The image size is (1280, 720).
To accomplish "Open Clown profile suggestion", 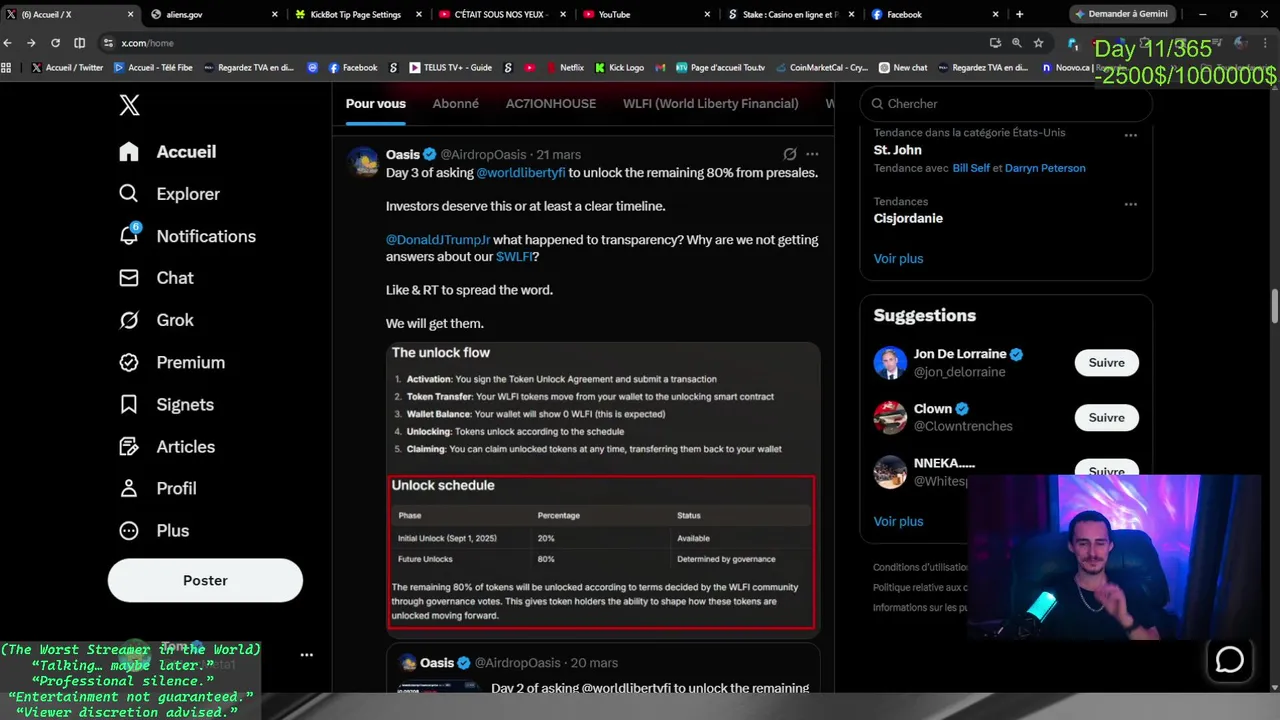I will click(x=932, y=409).
